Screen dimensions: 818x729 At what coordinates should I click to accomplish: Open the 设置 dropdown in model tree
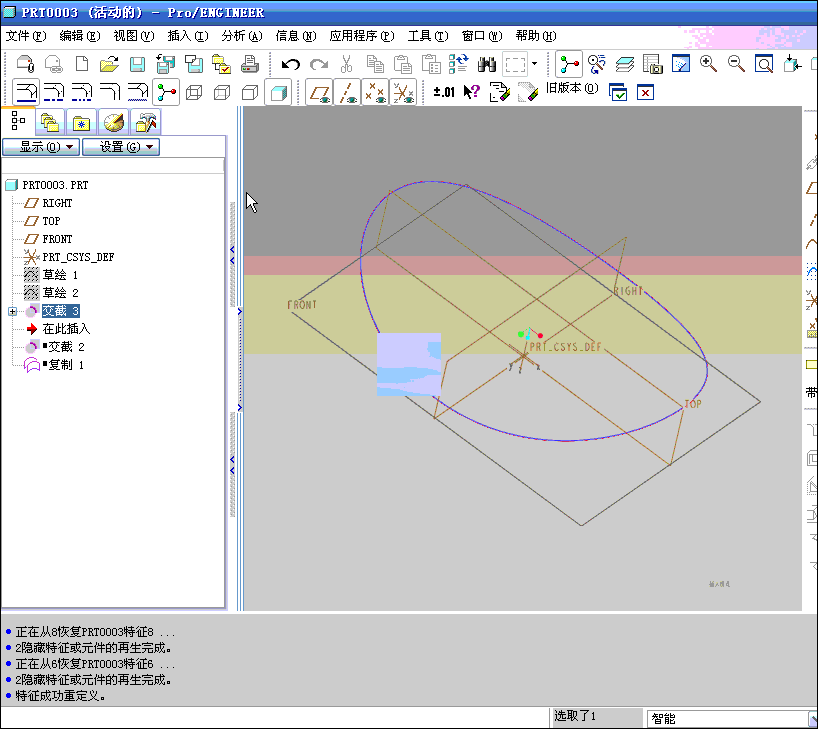(121, 147)
